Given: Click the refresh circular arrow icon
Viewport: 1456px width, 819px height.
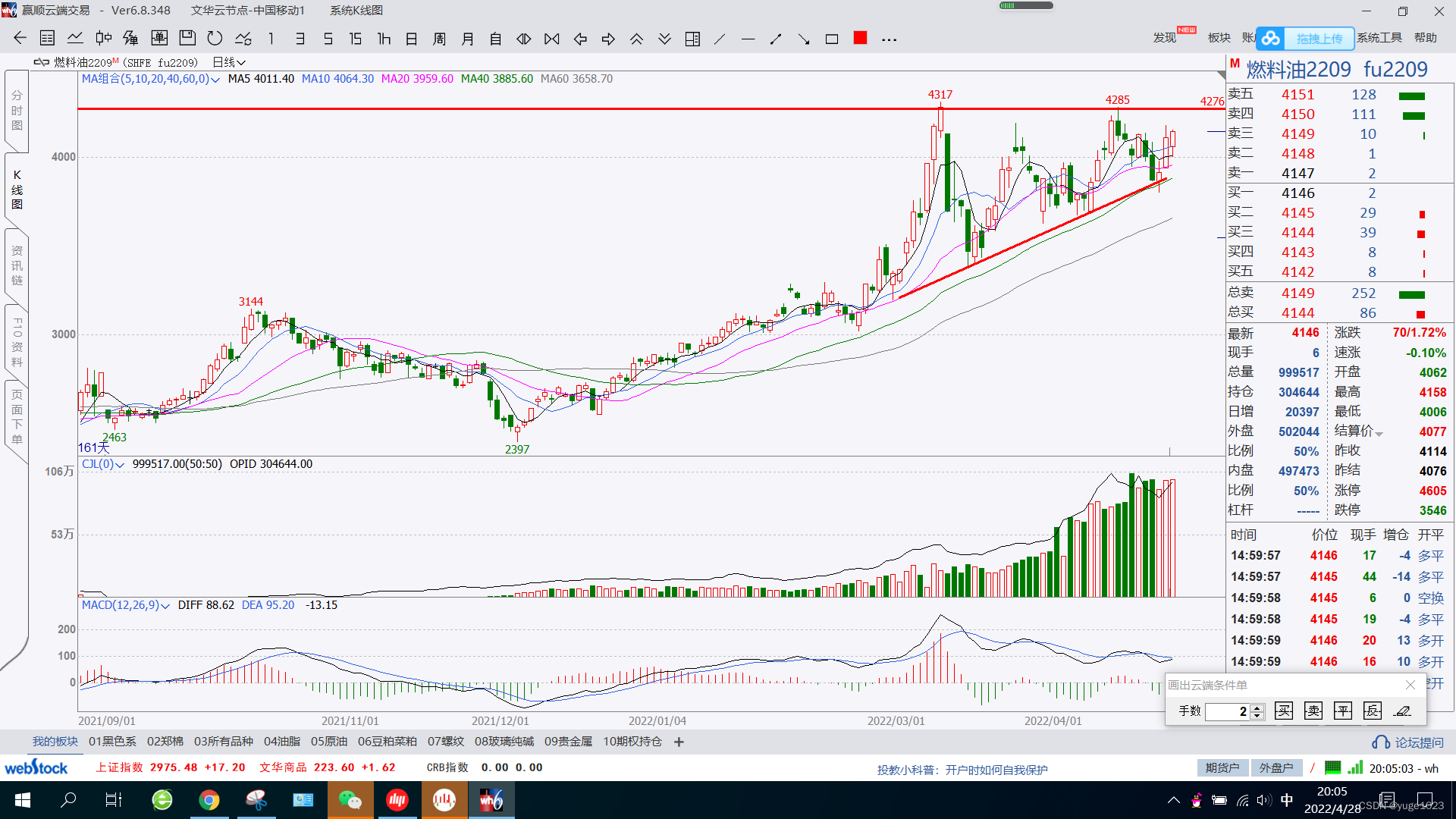Looking at the screenshot, I should point(215,38).
